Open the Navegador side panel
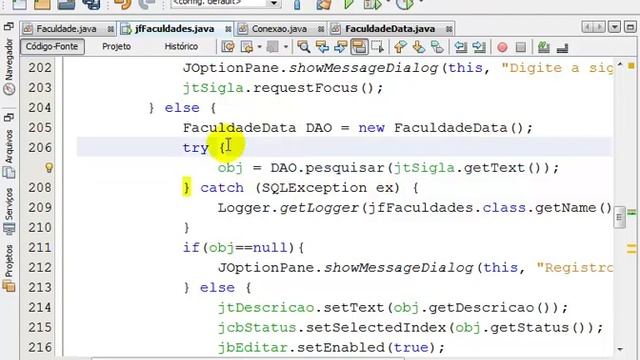 (x=9, y=67)
